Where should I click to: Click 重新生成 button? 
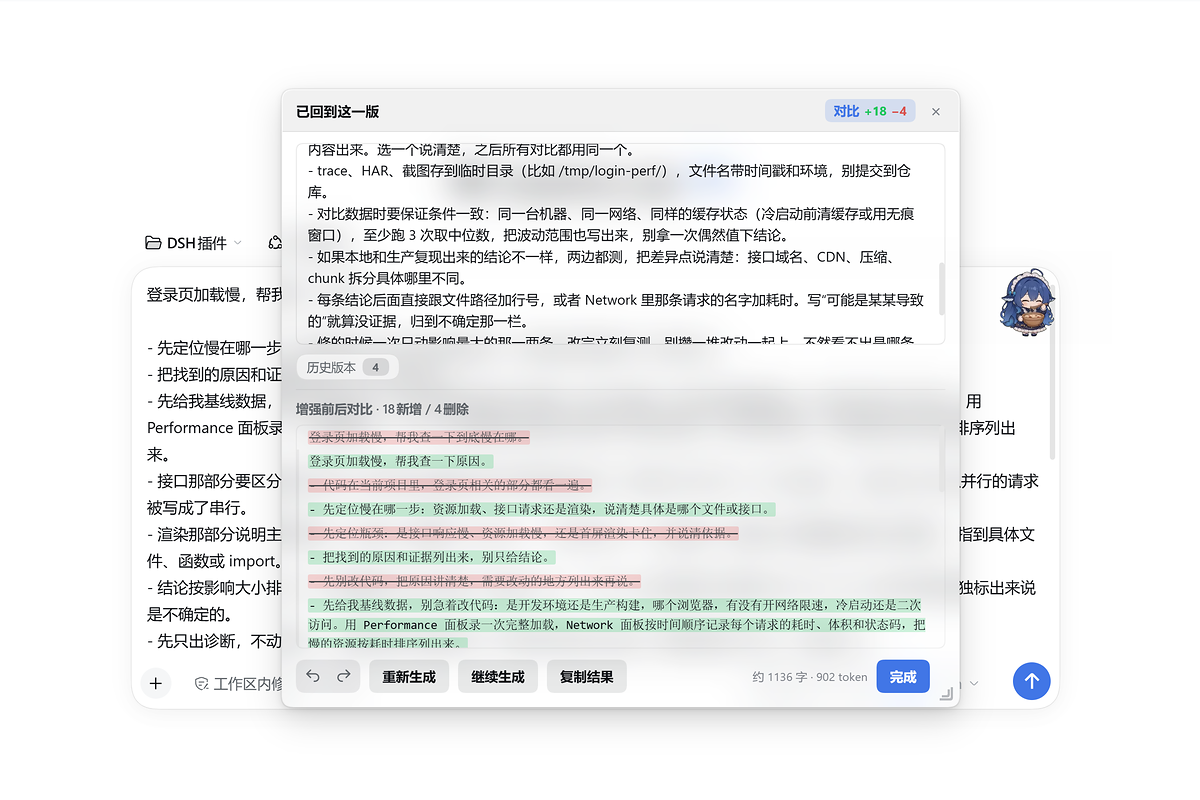coord(409,677)
